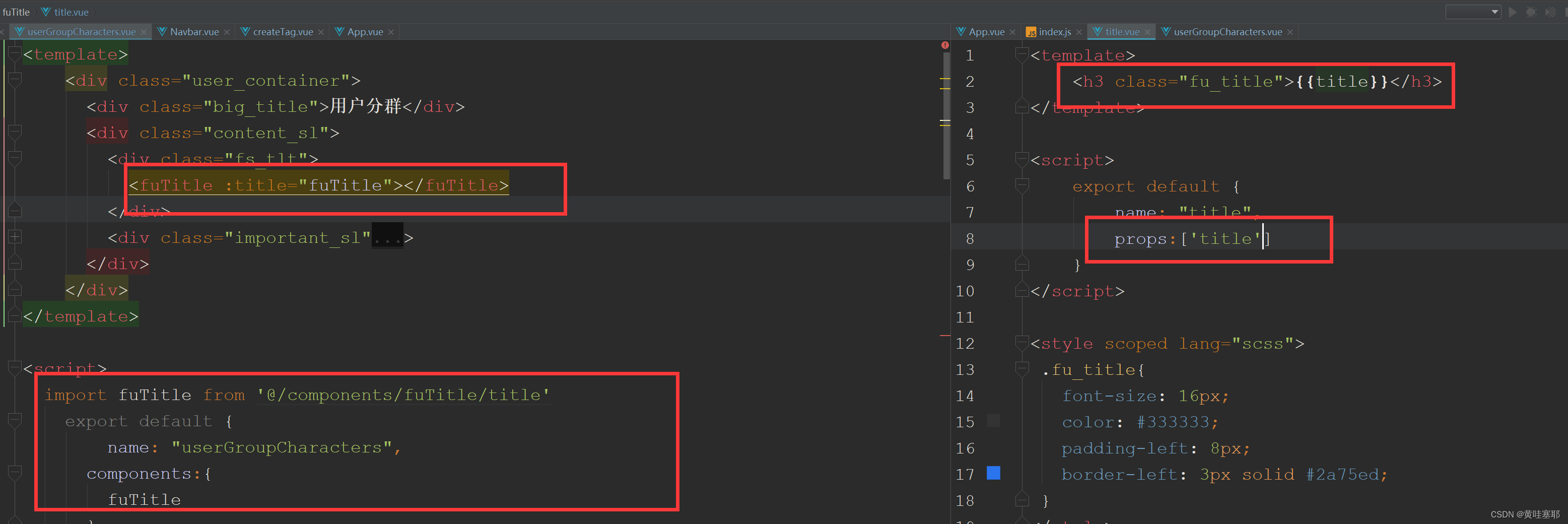Switch to the createTag.vue tab
The image size is (1568, 524).
pyautogui.click(x=283, y=32)
